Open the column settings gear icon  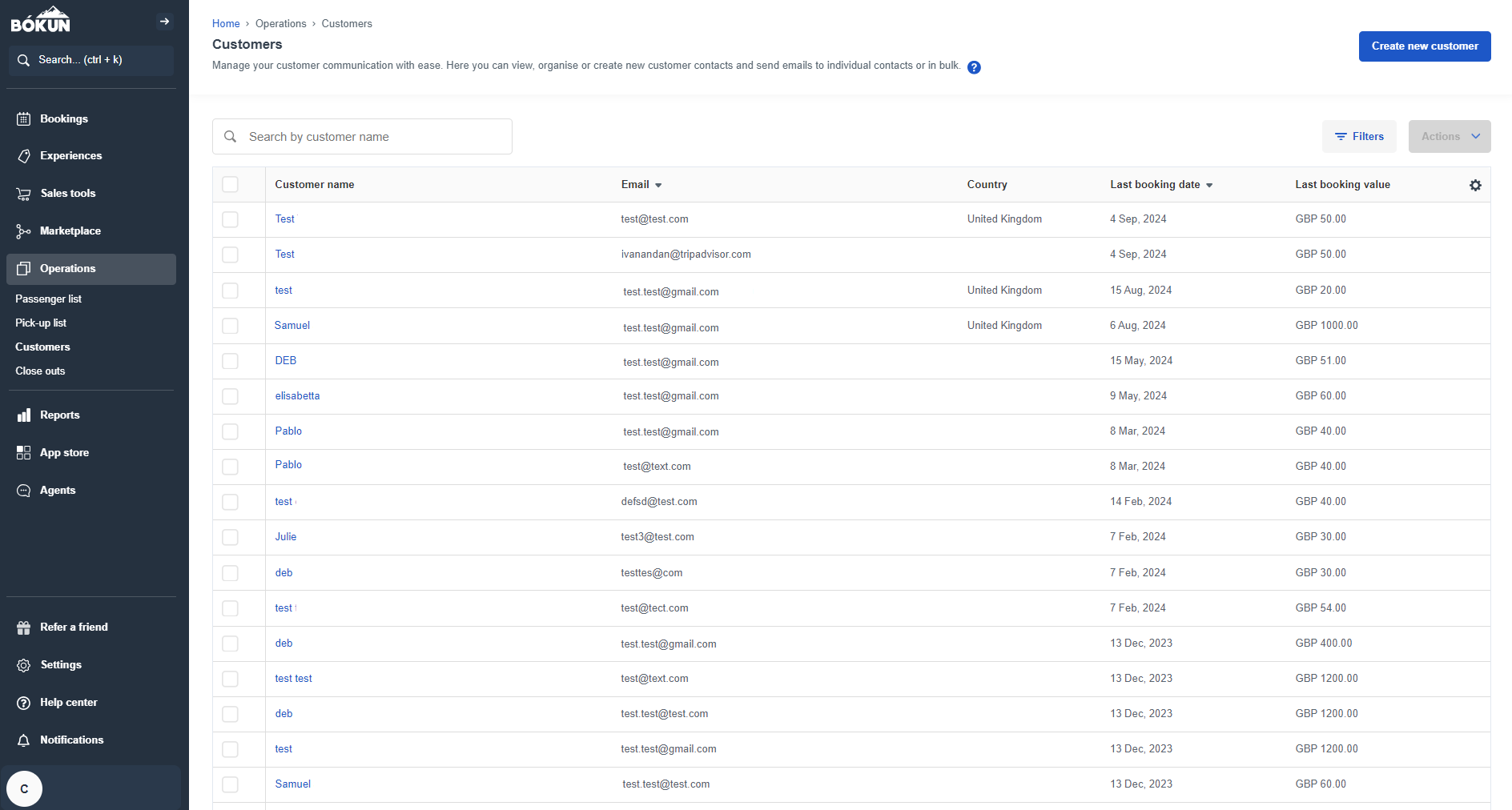click(1475, 185)
